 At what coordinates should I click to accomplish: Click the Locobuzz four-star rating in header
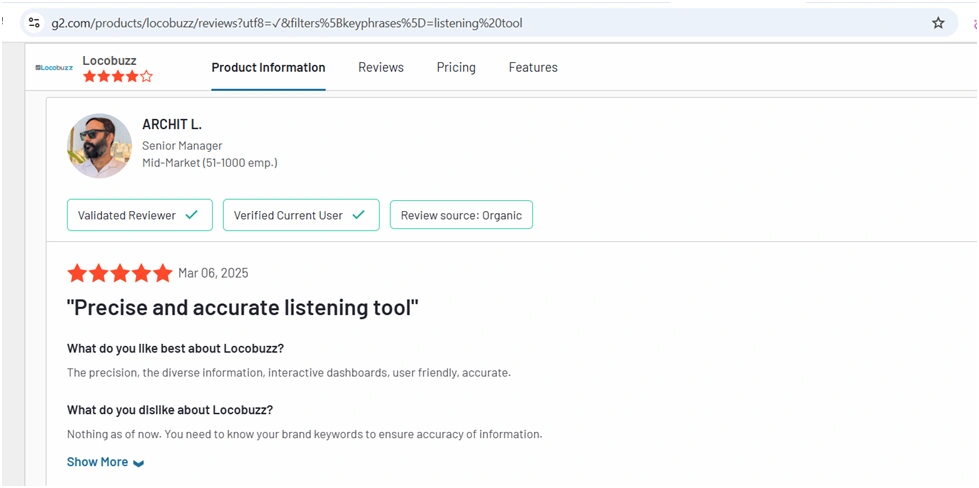tap(118, 77)
